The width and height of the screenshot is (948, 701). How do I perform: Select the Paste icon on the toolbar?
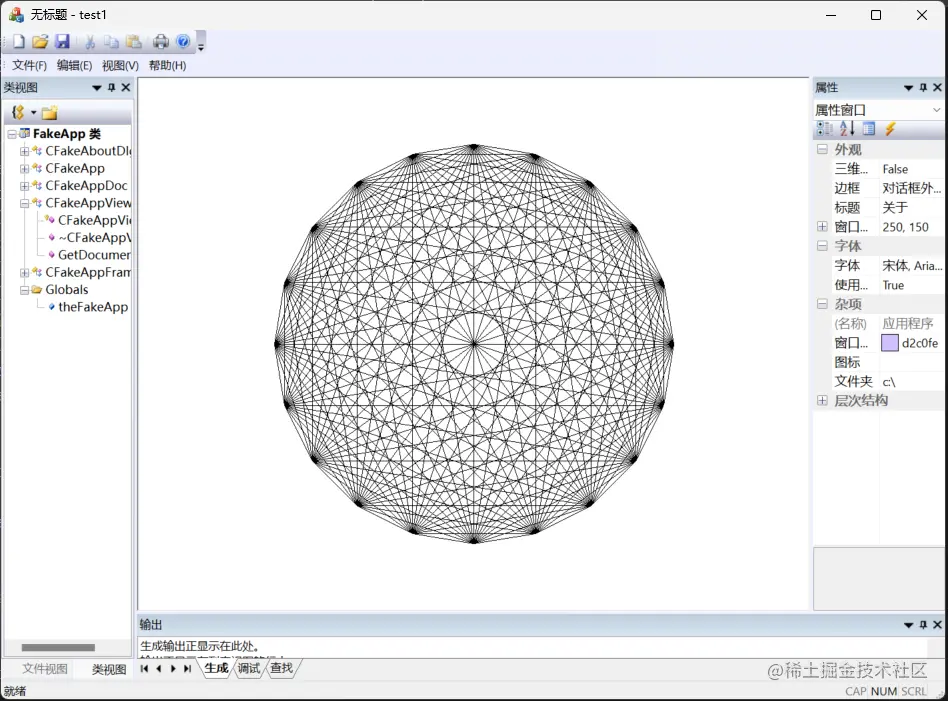pos(131,41)
